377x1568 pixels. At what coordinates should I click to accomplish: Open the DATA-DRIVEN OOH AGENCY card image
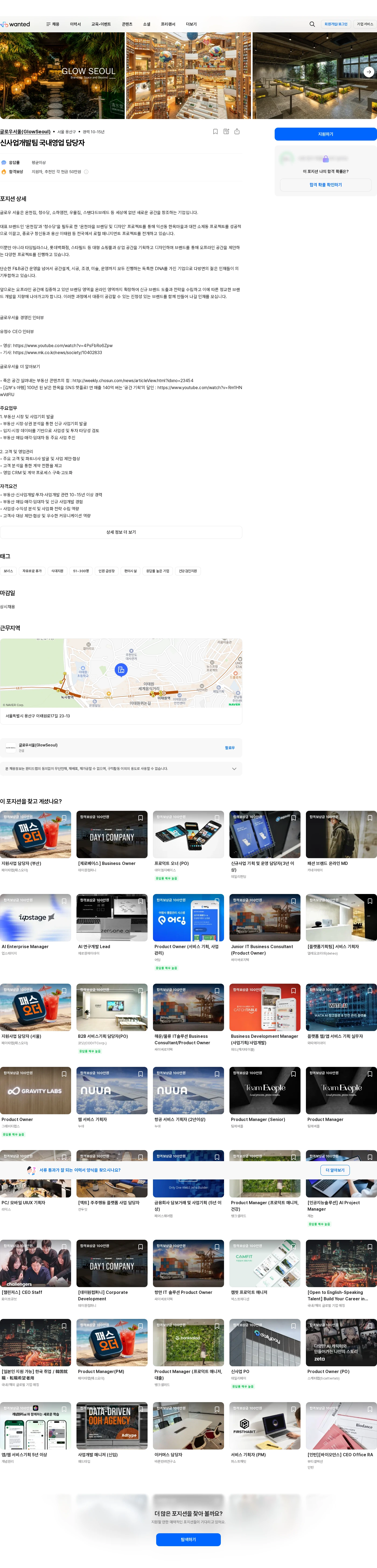click(x=112, y=1426)
